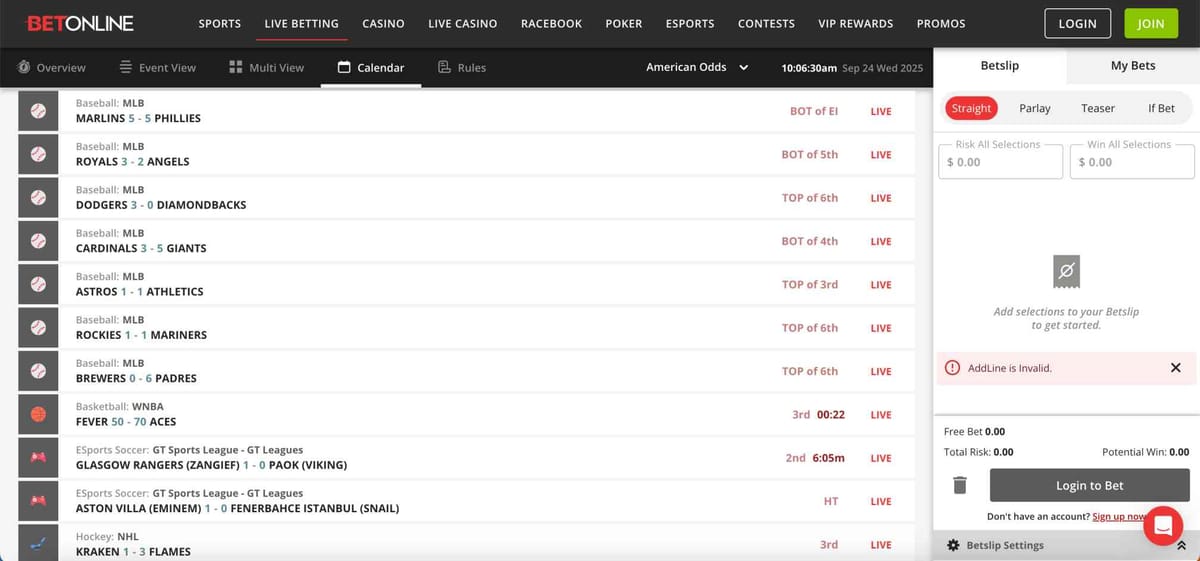Click the Win All Selections amount field
This screenshot has height=561, width=1200.
click(x=1132, y=161)
